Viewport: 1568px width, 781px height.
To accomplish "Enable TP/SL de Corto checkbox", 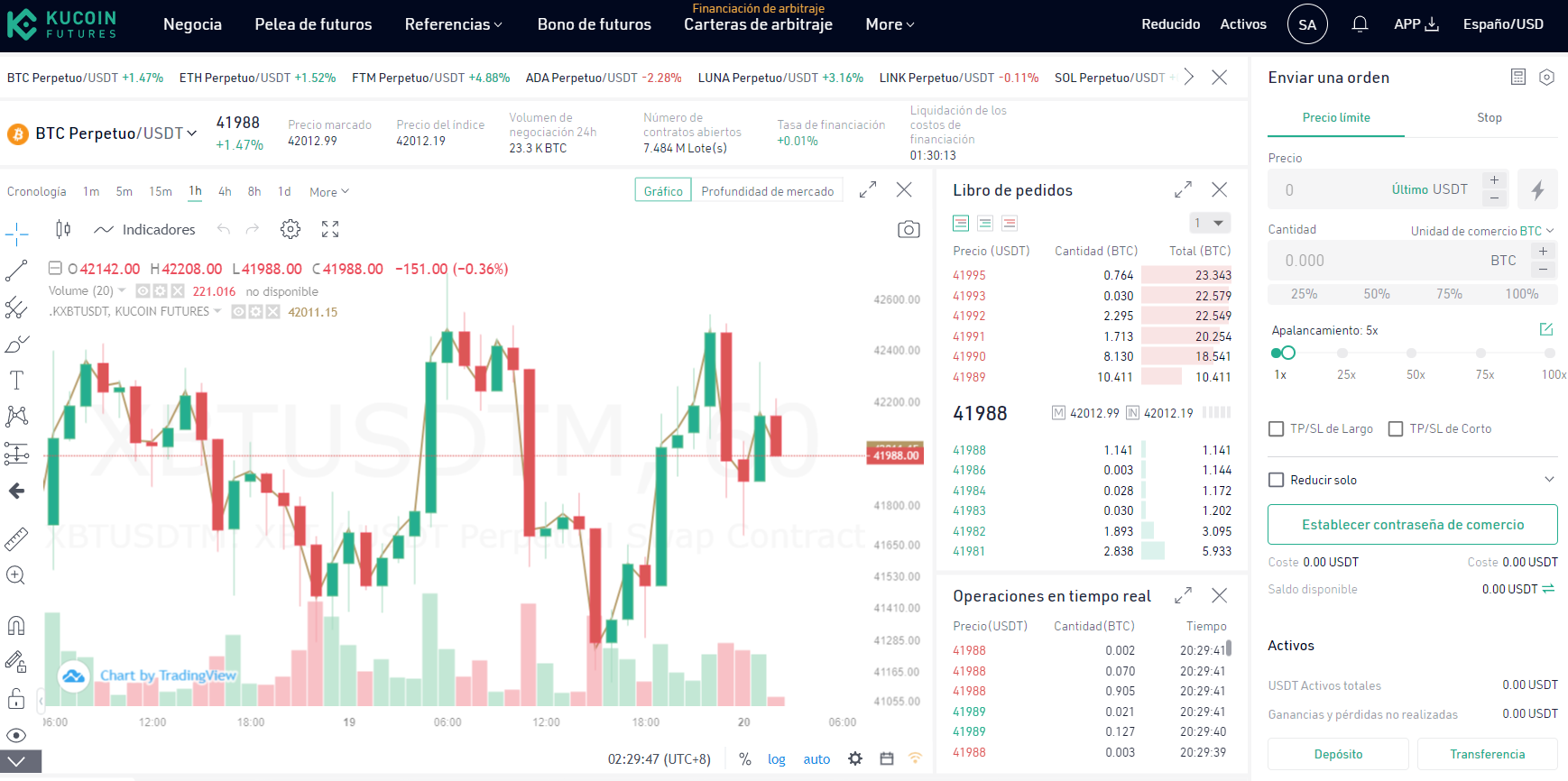I will tap(1396, 428).
